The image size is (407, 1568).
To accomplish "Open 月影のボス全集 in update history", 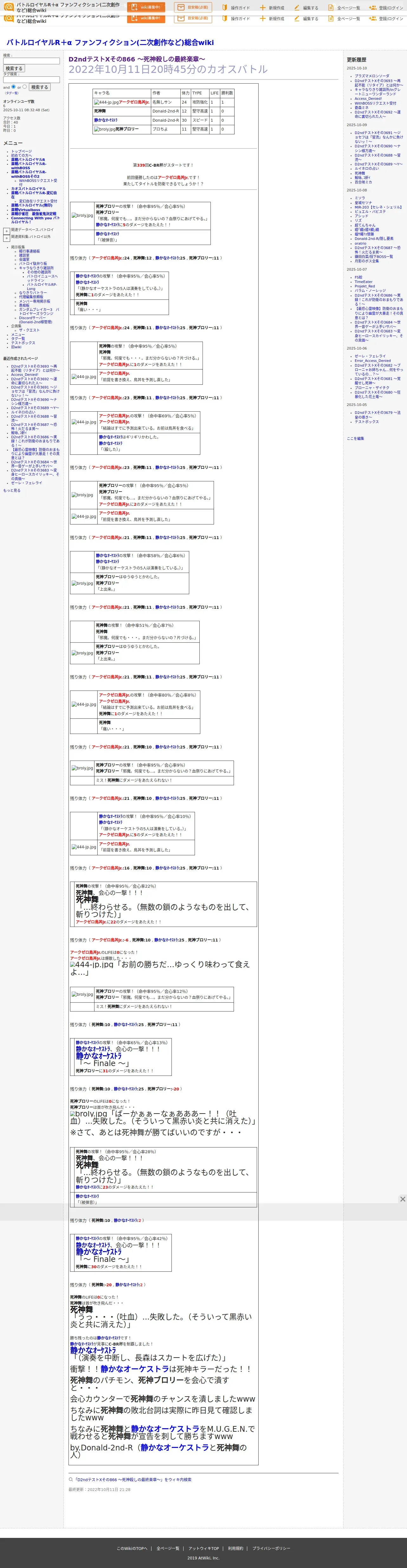I will click(367, 261).
